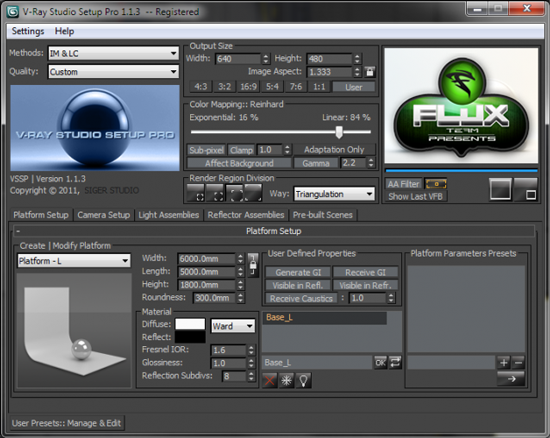Select the second render region division icon
Screen dimensions: 550x438
point(215,193)
